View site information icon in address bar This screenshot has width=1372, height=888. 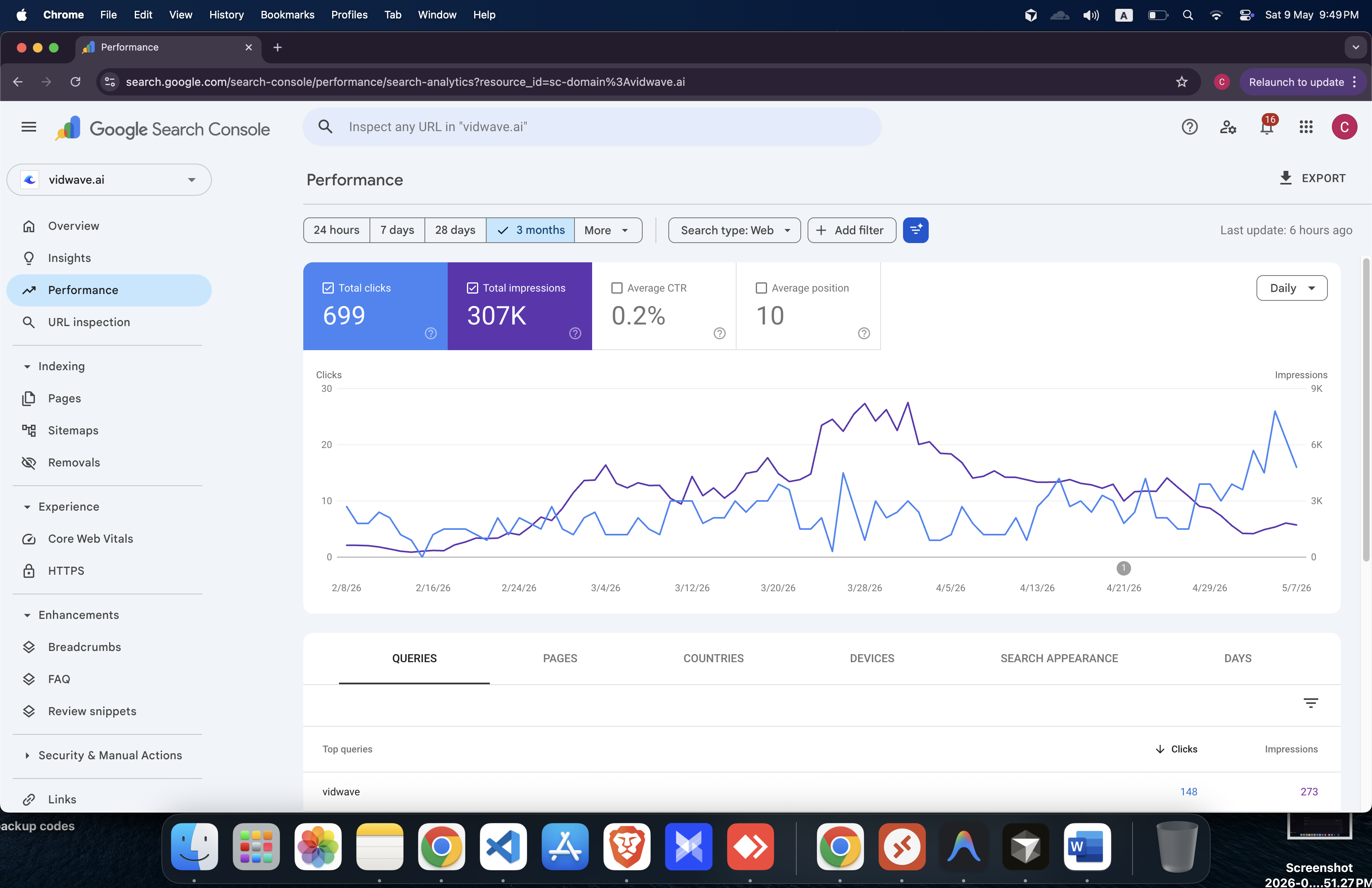[x=110, y=82]
